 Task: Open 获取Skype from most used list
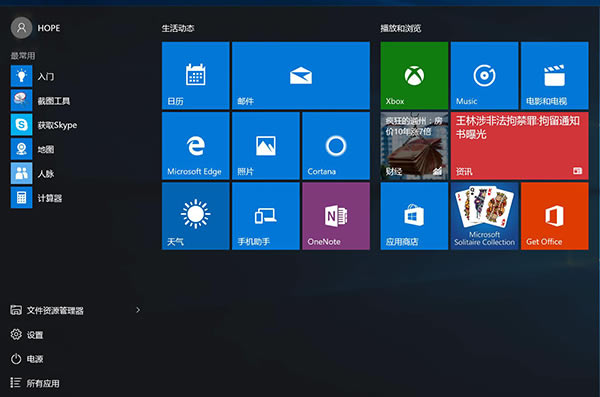point(44,125)
